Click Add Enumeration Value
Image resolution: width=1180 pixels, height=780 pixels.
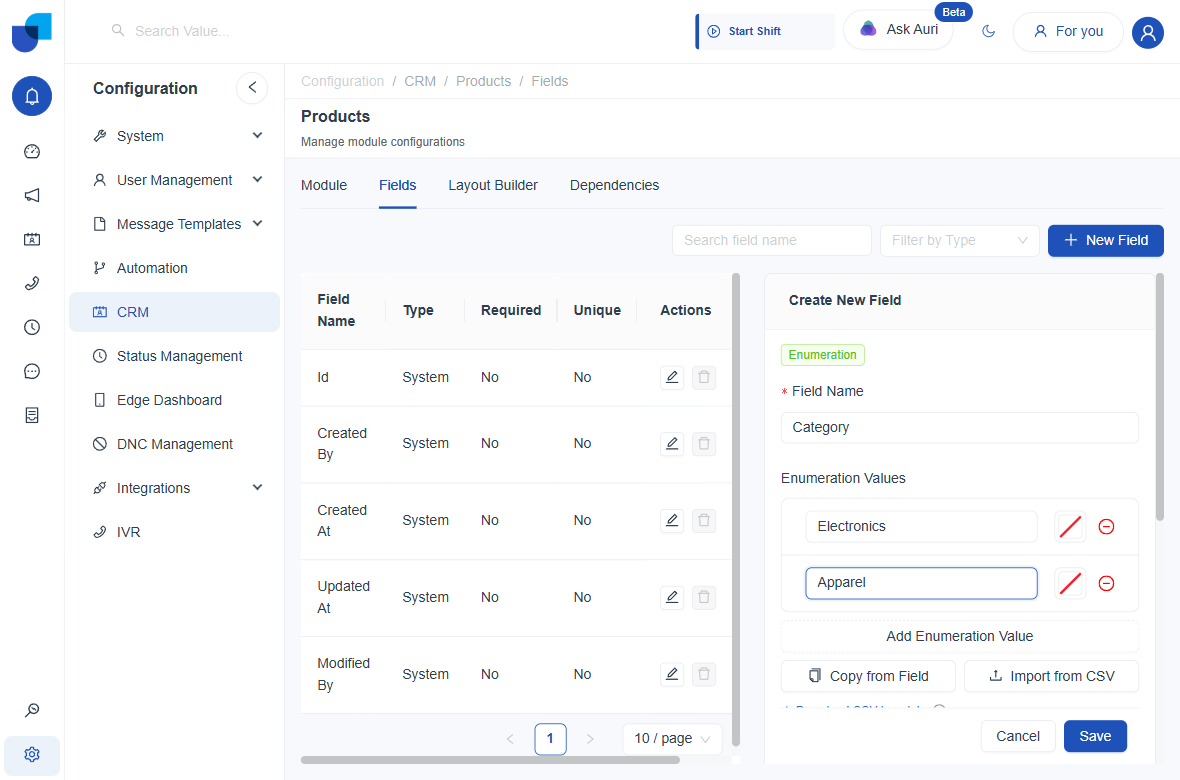[x=960, y=636]
